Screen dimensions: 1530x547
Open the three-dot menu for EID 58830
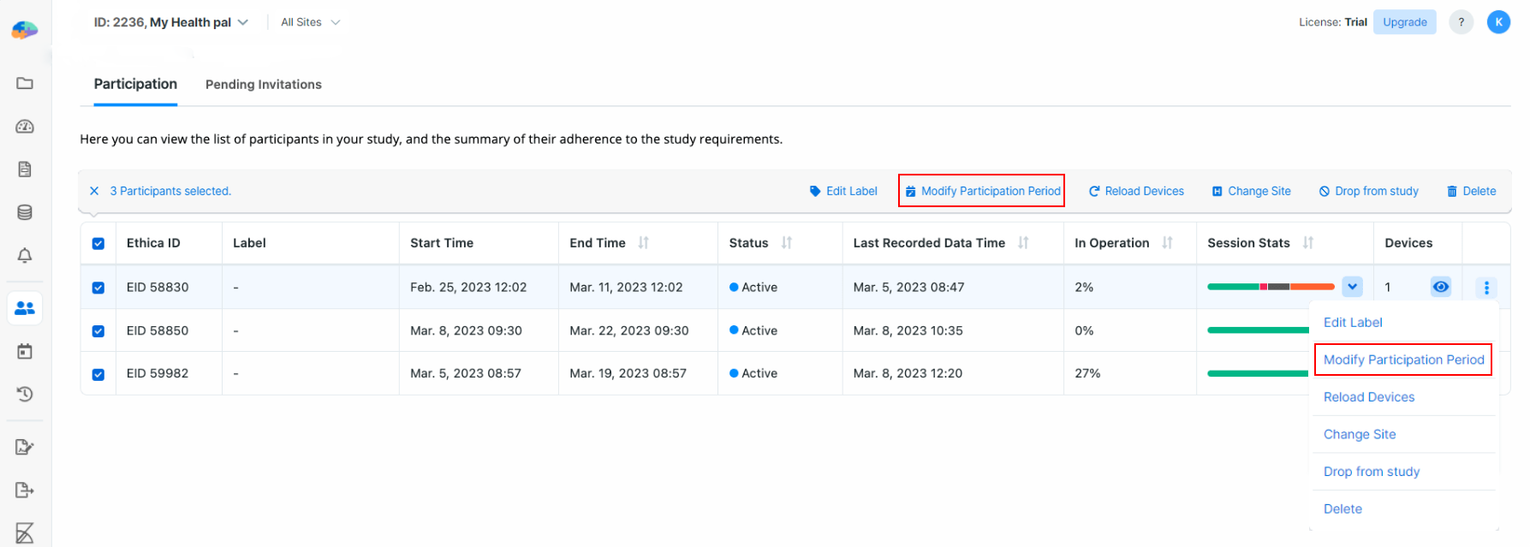[x=1486, y=288]
